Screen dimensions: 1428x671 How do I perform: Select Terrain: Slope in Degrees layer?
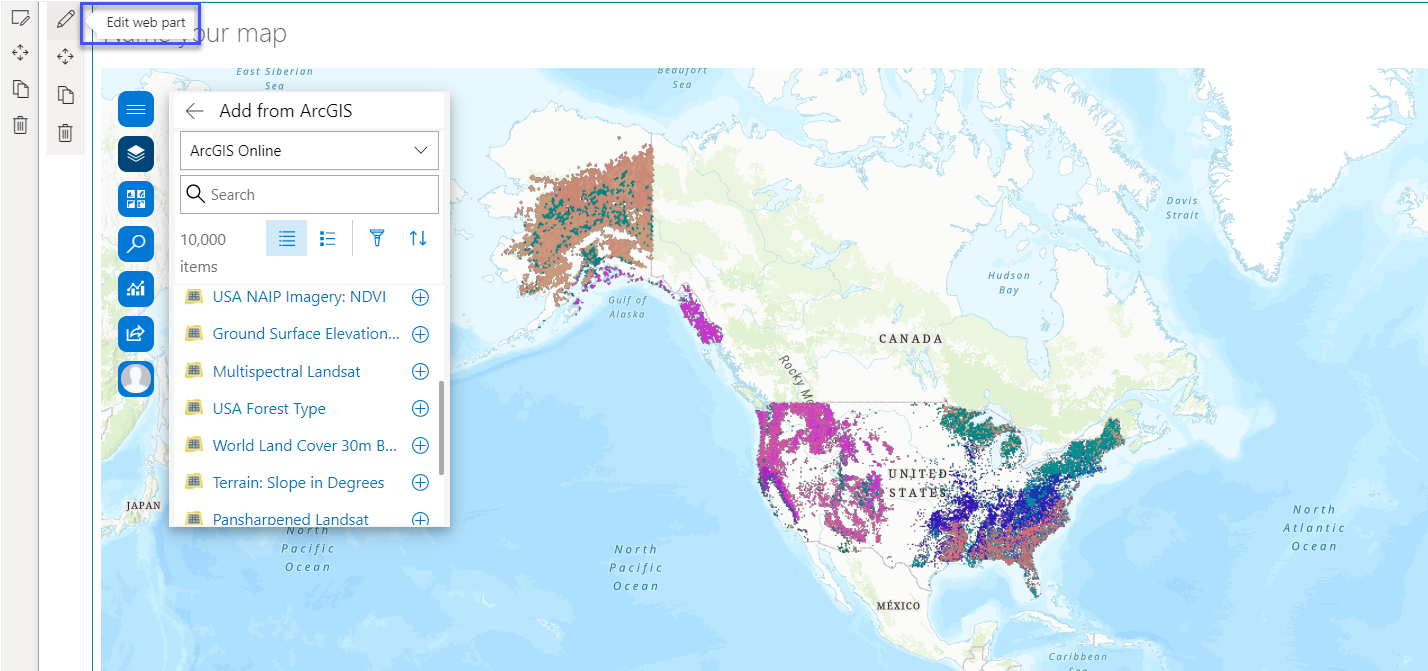click(298, 482)
